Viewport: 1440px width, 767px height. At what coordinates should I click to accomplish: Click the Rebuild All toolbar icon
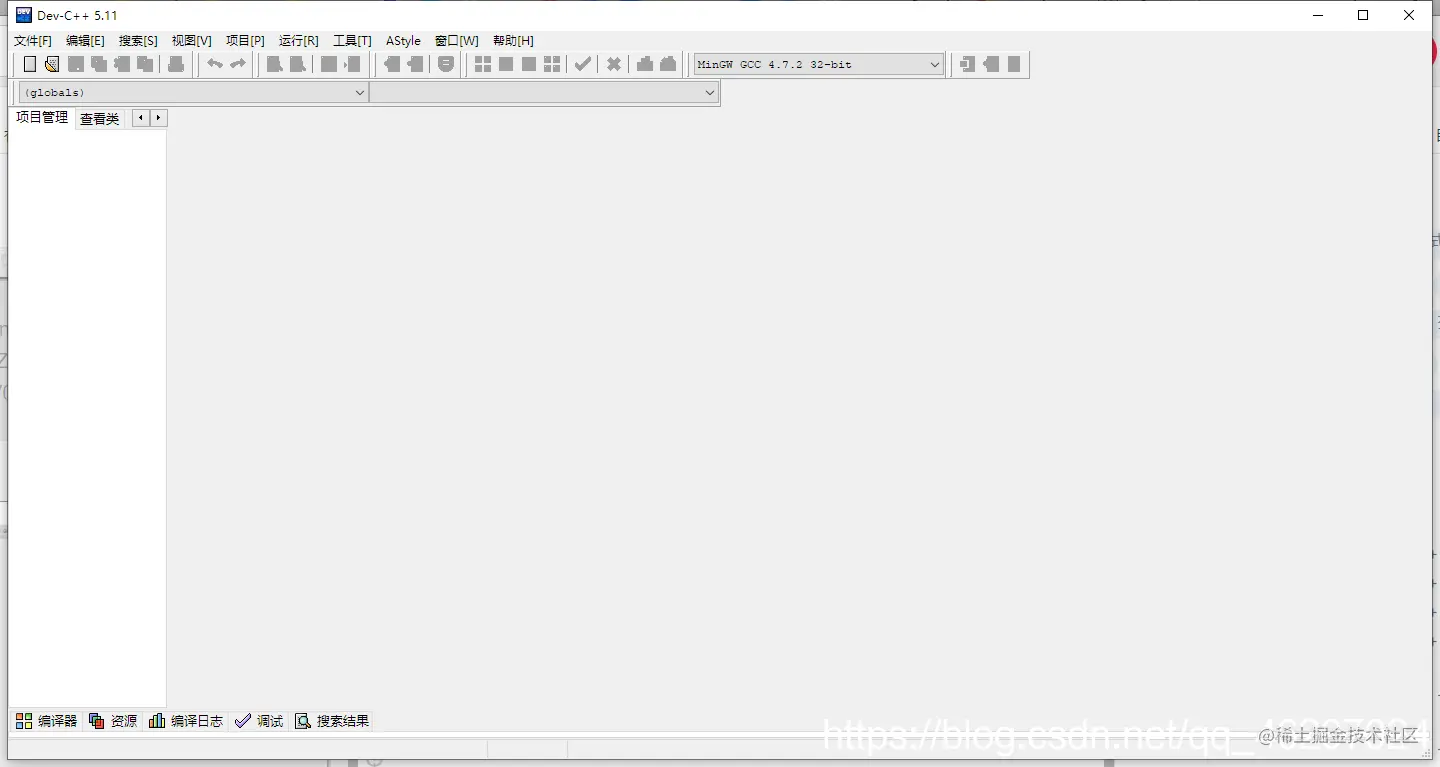pyautogui.click(x=552, y=64)
